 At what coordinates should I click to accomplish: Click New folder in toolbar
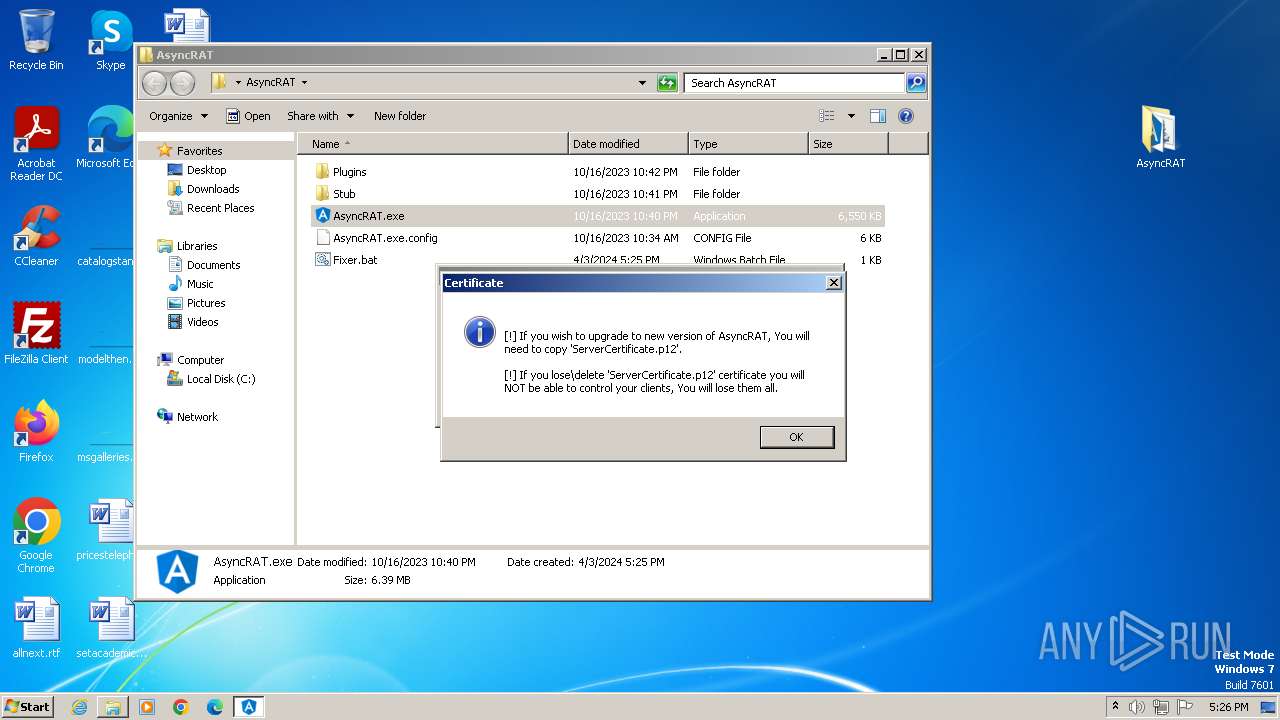tap(400, 116)
